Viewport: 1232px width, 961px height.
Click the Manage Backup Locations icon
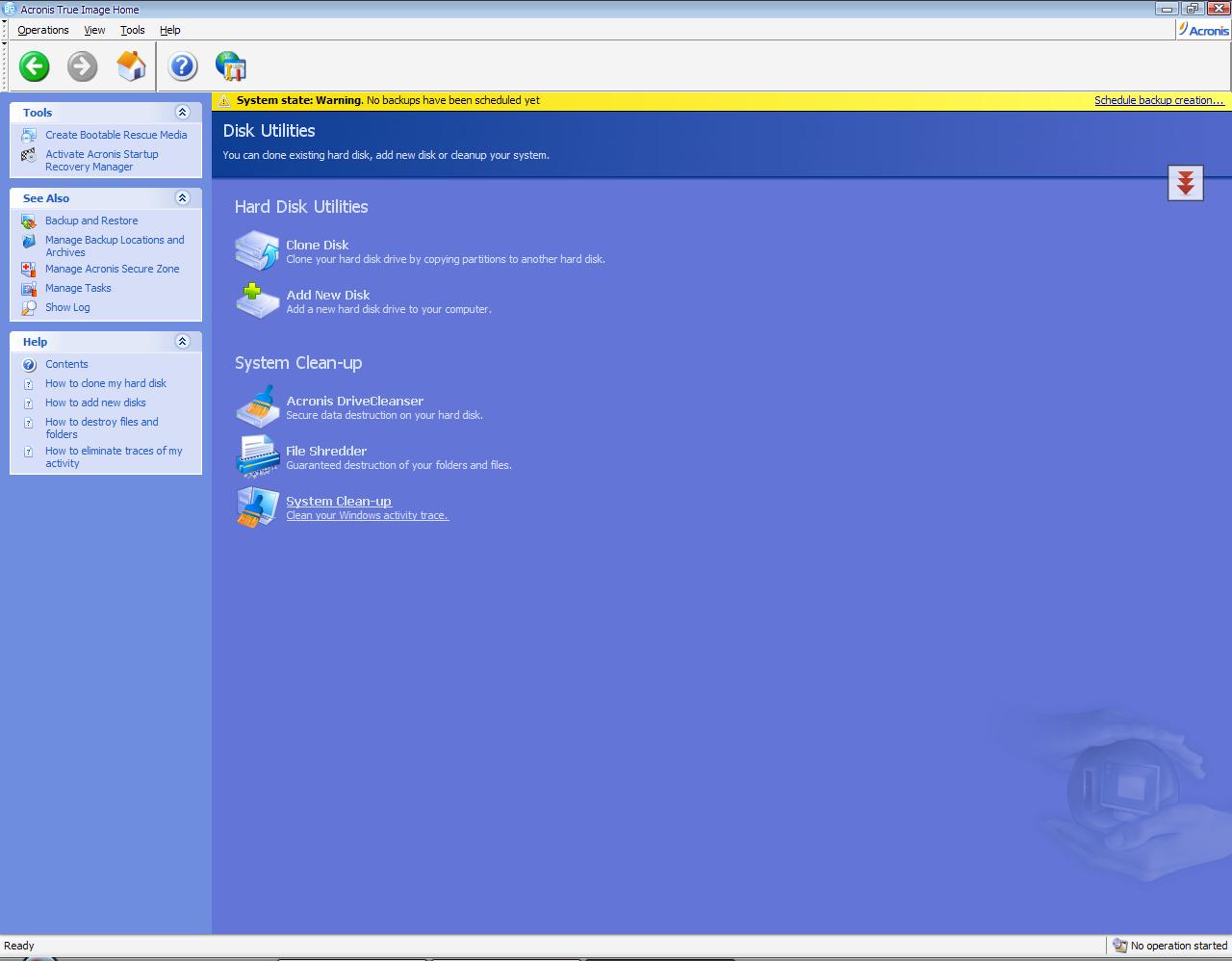pos(29,240)
